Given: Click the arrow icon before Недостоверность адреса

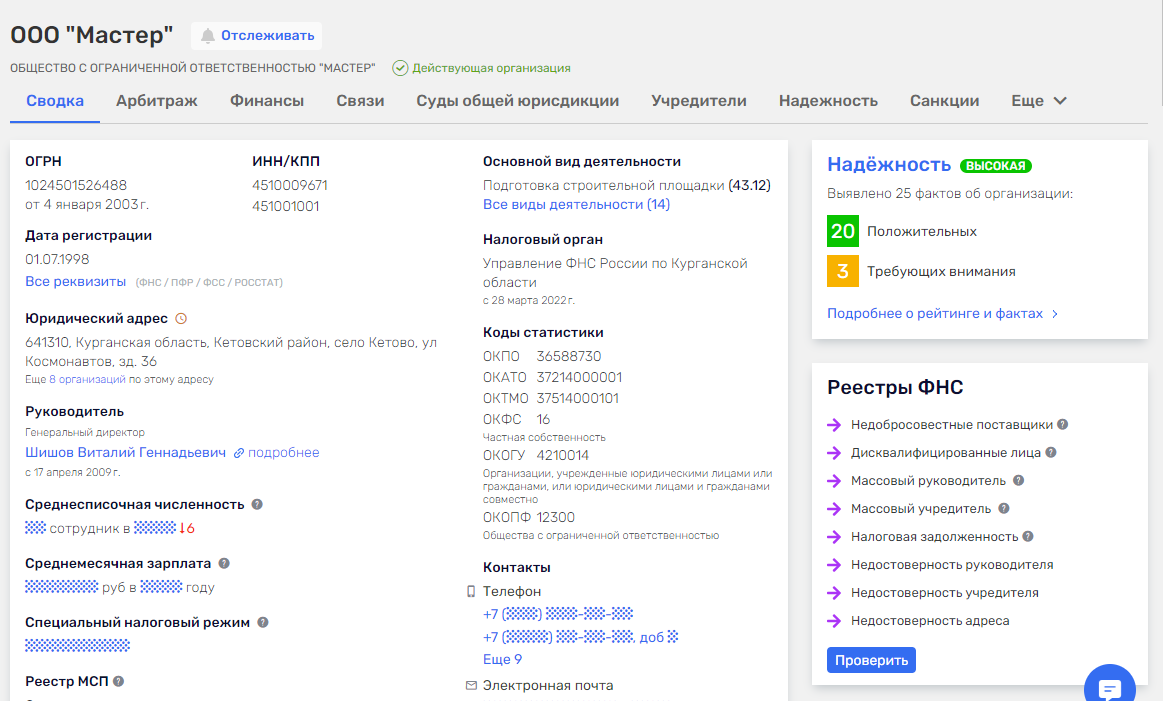Looking at the screenshot, I should pyautogui.click(x=834, y=621).
